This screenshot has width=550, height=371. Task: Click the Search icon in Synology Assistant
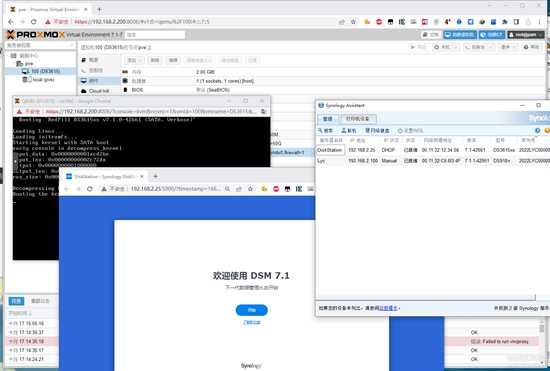[x=325, y=130]
